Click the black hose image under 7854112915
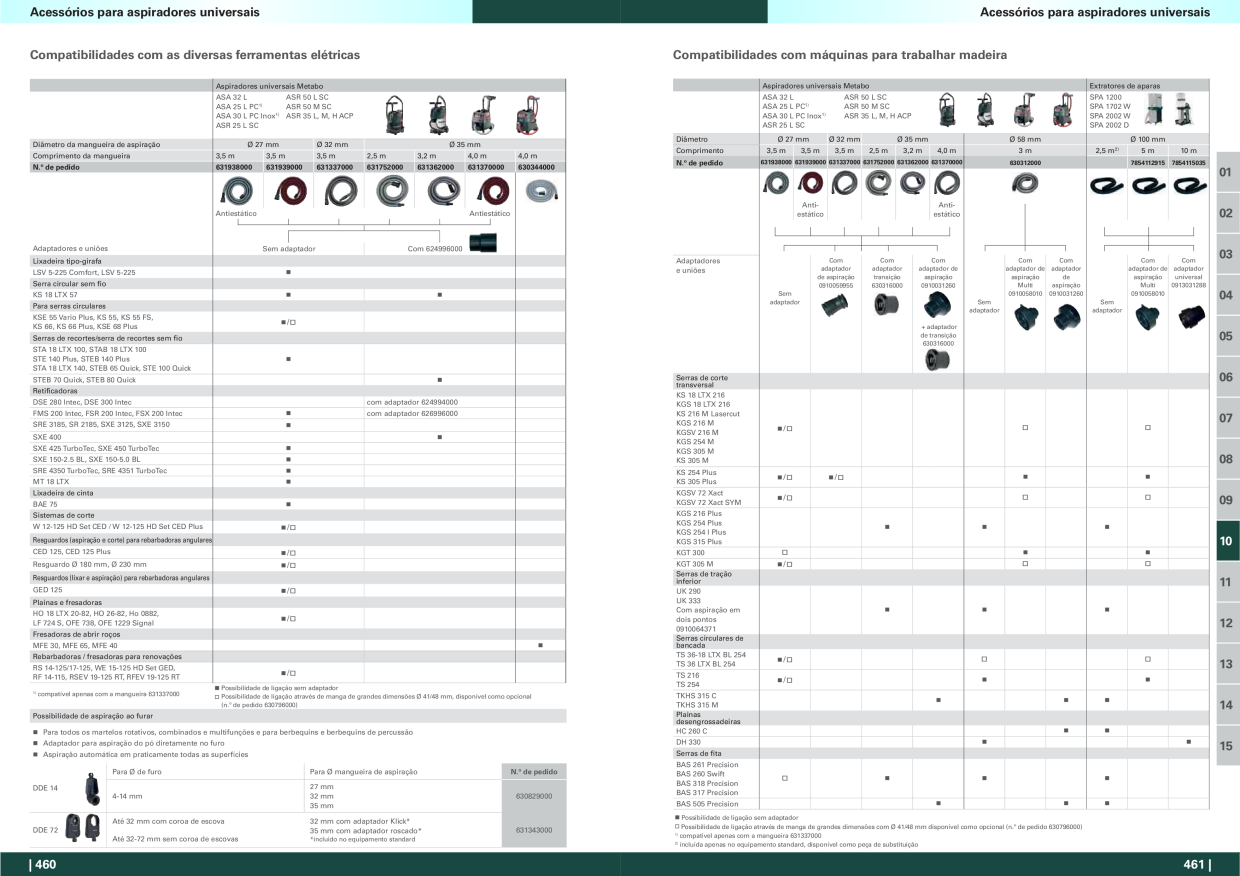 pos(1148,186)
